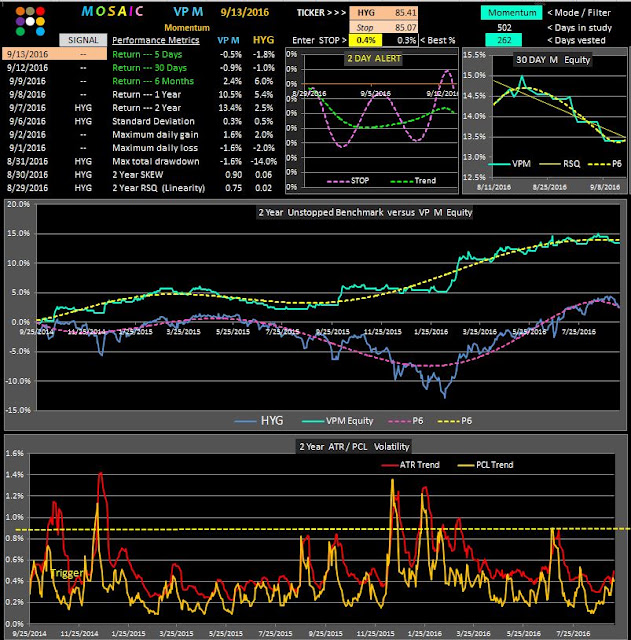631x640 pixels.
Task: Click the HYG signal for 8/31/2016
Action: [83, 161]
